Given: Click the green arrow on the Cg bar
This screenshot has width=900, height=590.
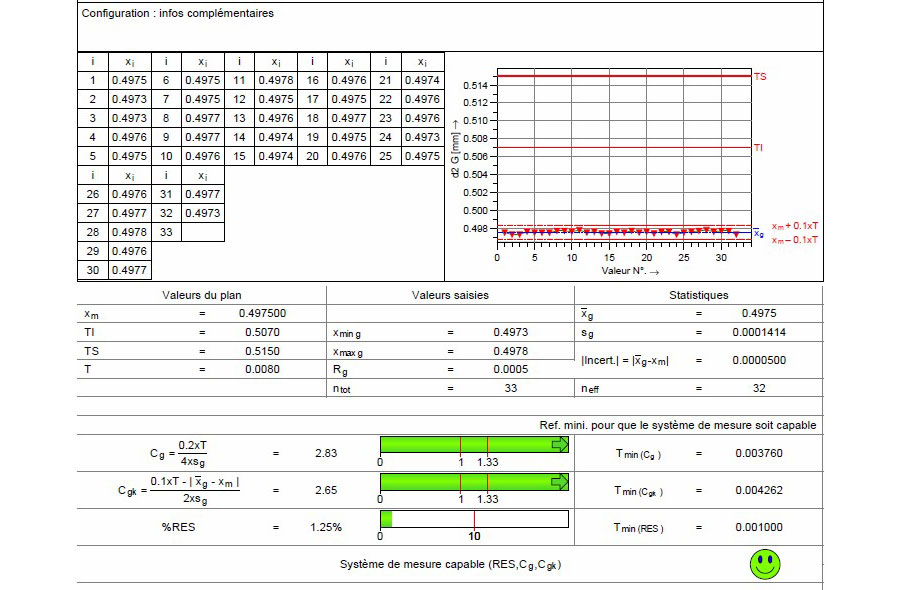Looking at the screenshot, I should pyautogui.click(x=560, y=444).
